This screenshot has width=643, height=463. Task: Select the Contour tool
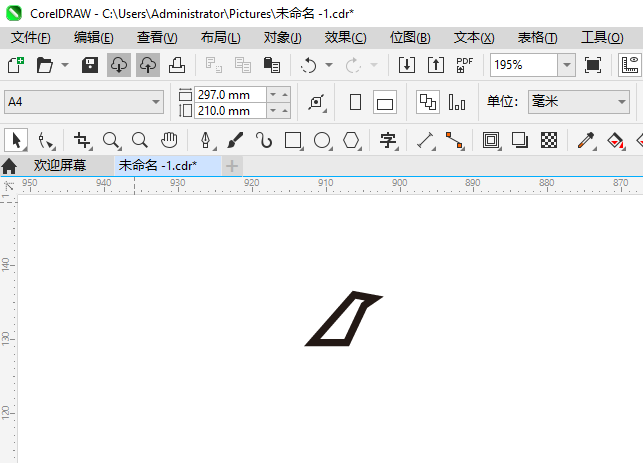click(x=491, y=140)
